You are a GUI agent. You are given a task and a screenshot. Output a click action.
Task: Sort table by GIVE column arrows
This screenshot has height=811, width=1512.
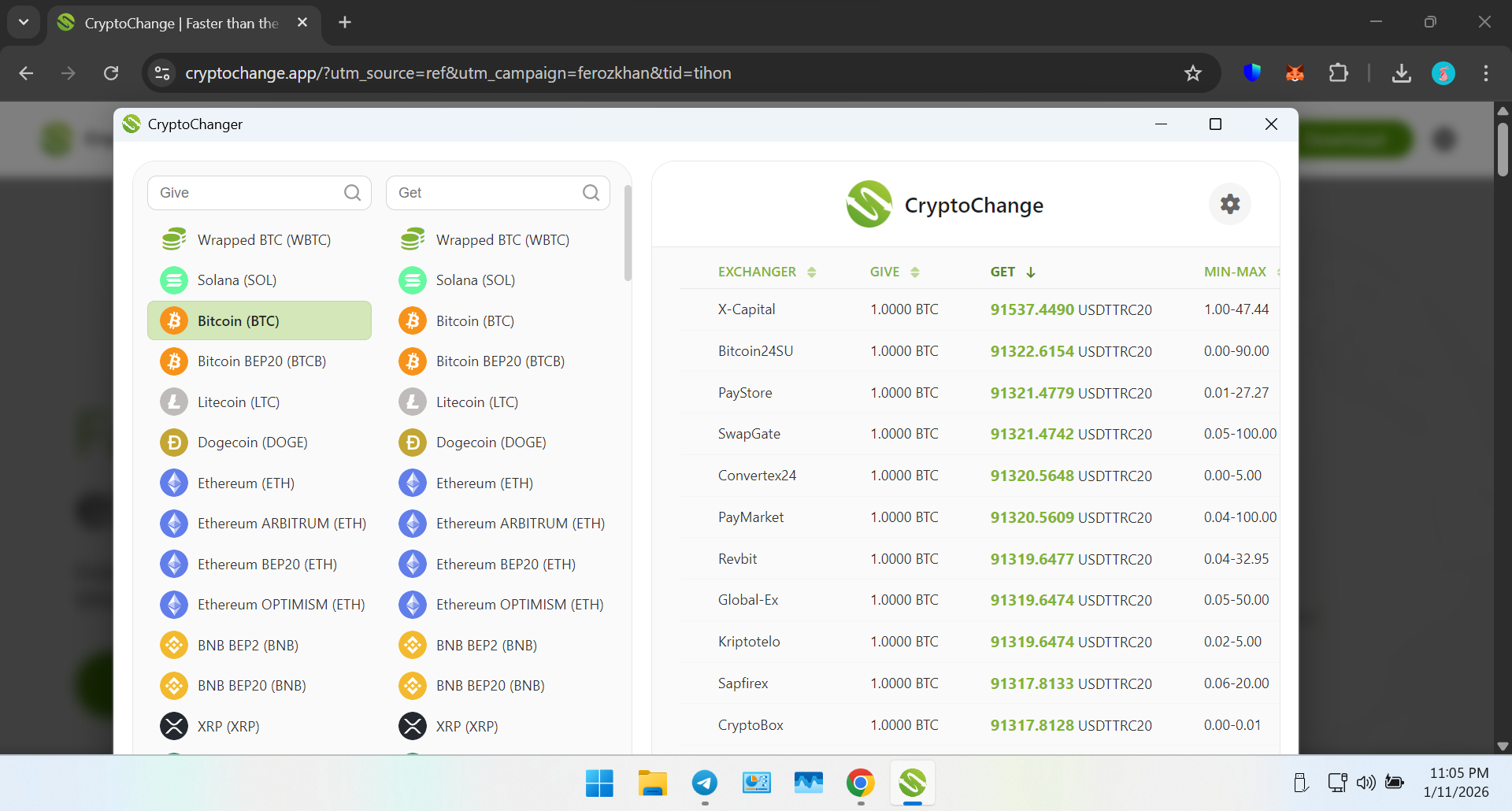(914, 272)
